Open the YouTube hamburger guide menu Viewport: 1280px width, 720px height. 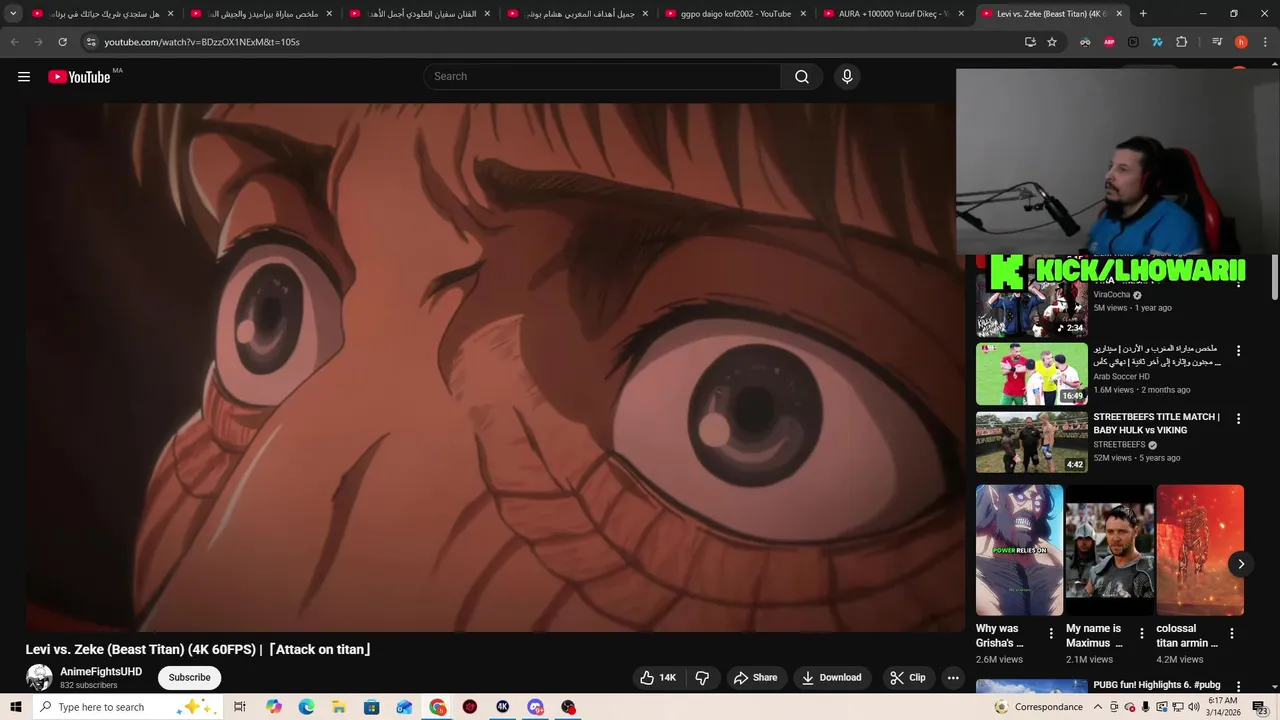(x=24, y=77)
